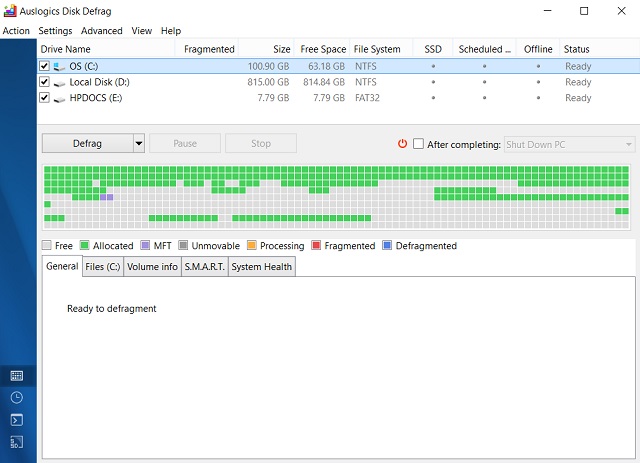Select the Local Disk (D:) row name

point(100,82)
